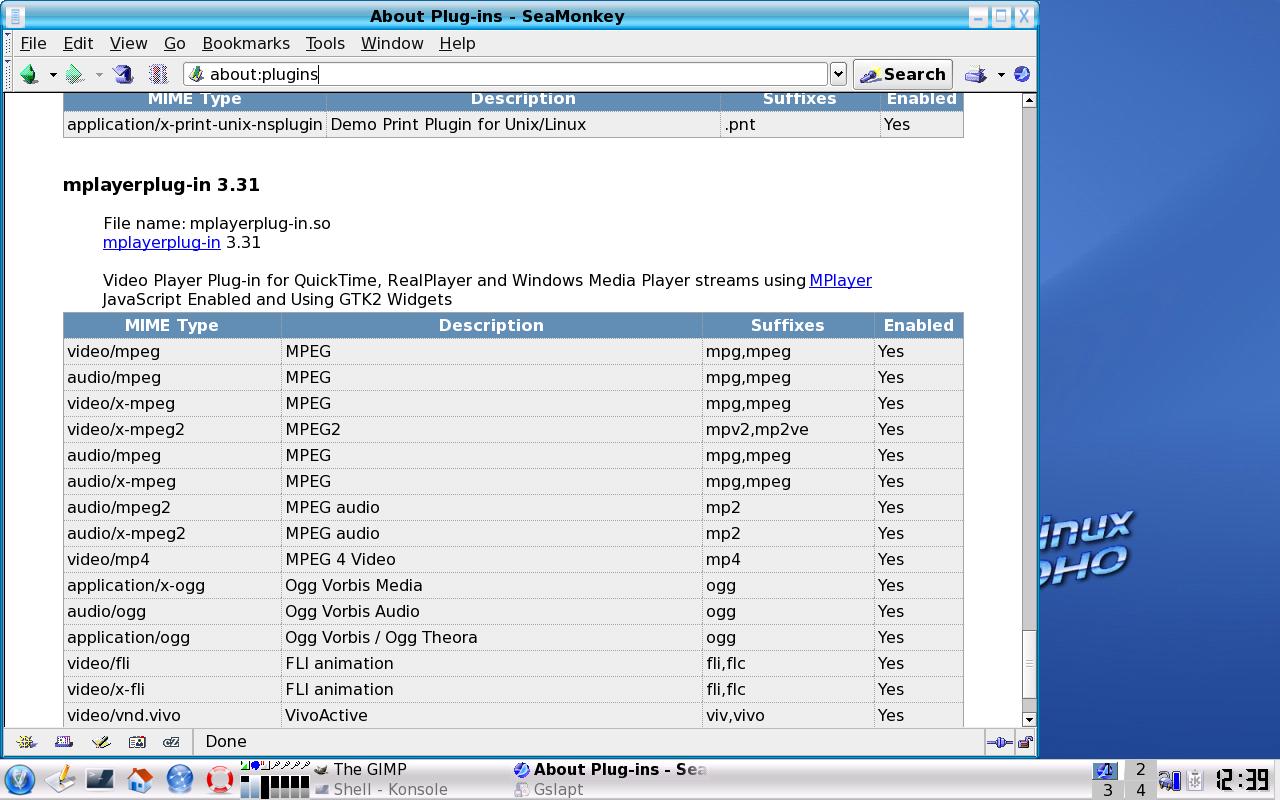Open Mail & Newsgroups from the status bar

point(64,742)
